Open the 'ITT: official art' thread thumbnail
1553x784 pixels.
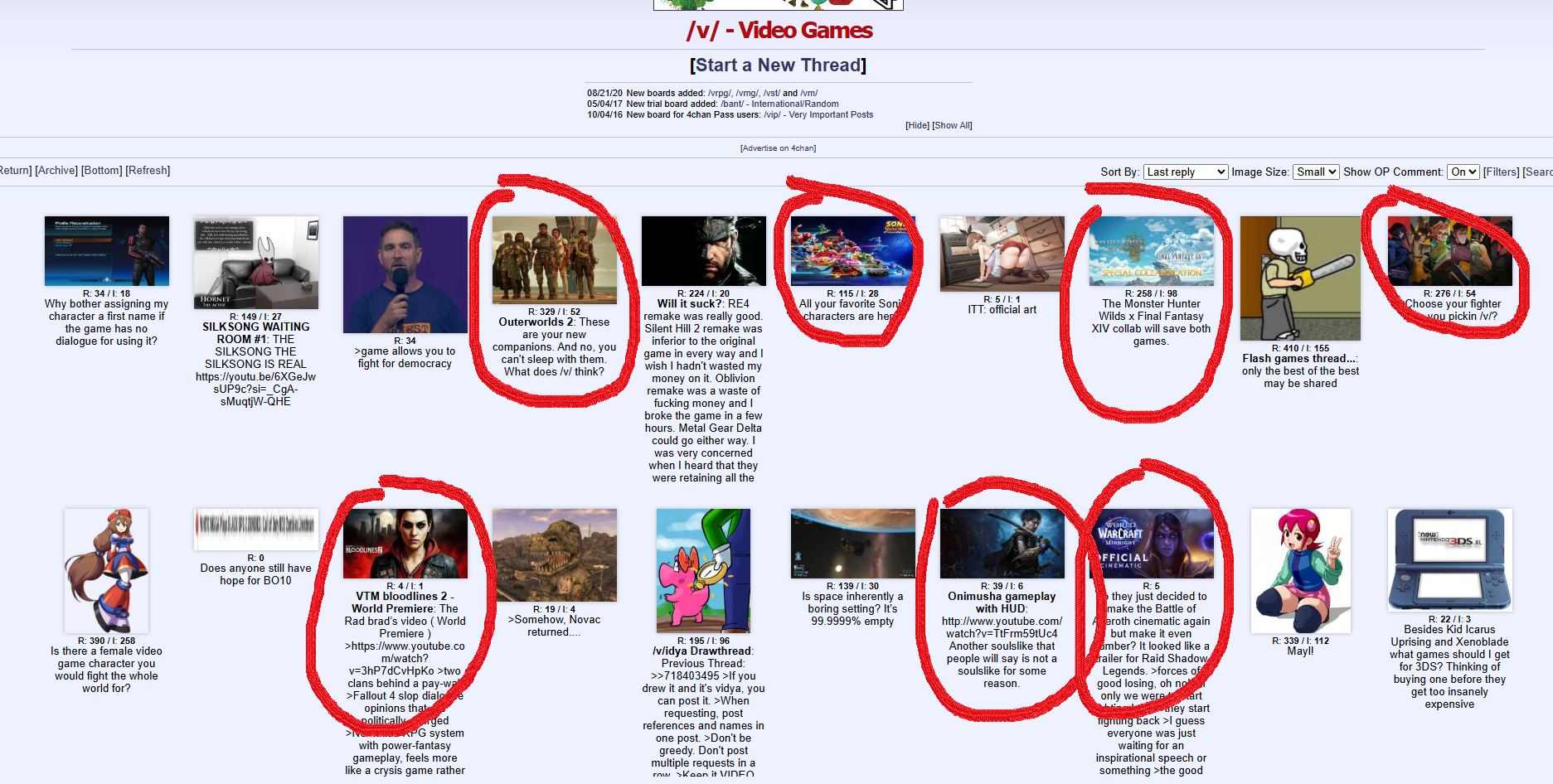coord(1002,254)
